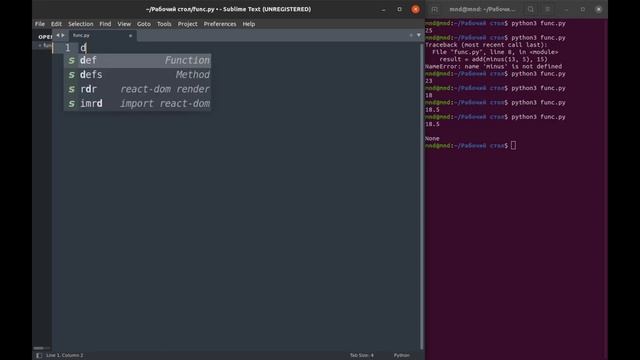
Task: Click the Line 1, Column 2 status text
Action: (64, 356)
